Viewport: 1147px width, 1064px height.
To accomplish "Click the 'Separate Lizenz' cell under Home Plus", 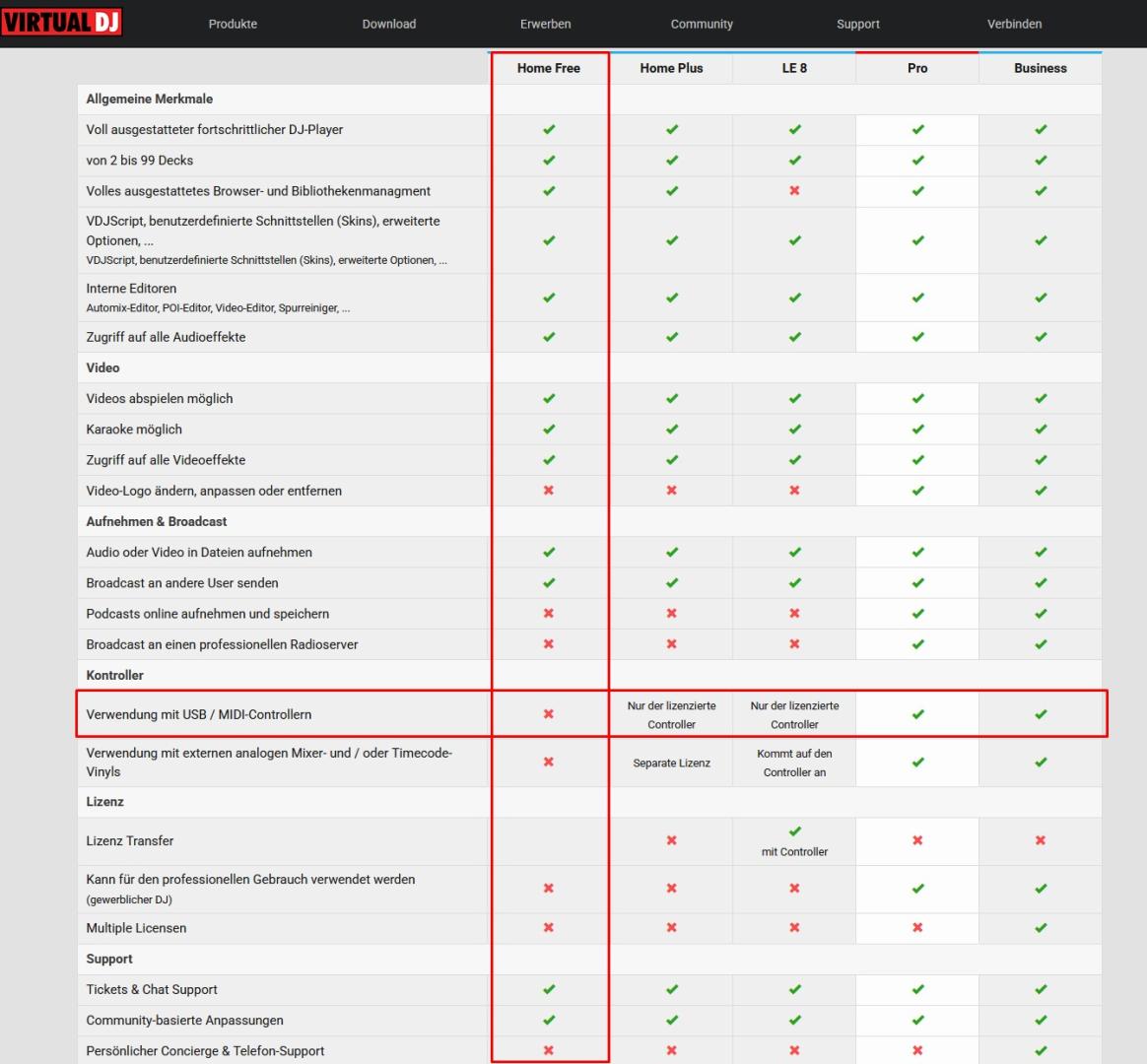I will [671, 763].
